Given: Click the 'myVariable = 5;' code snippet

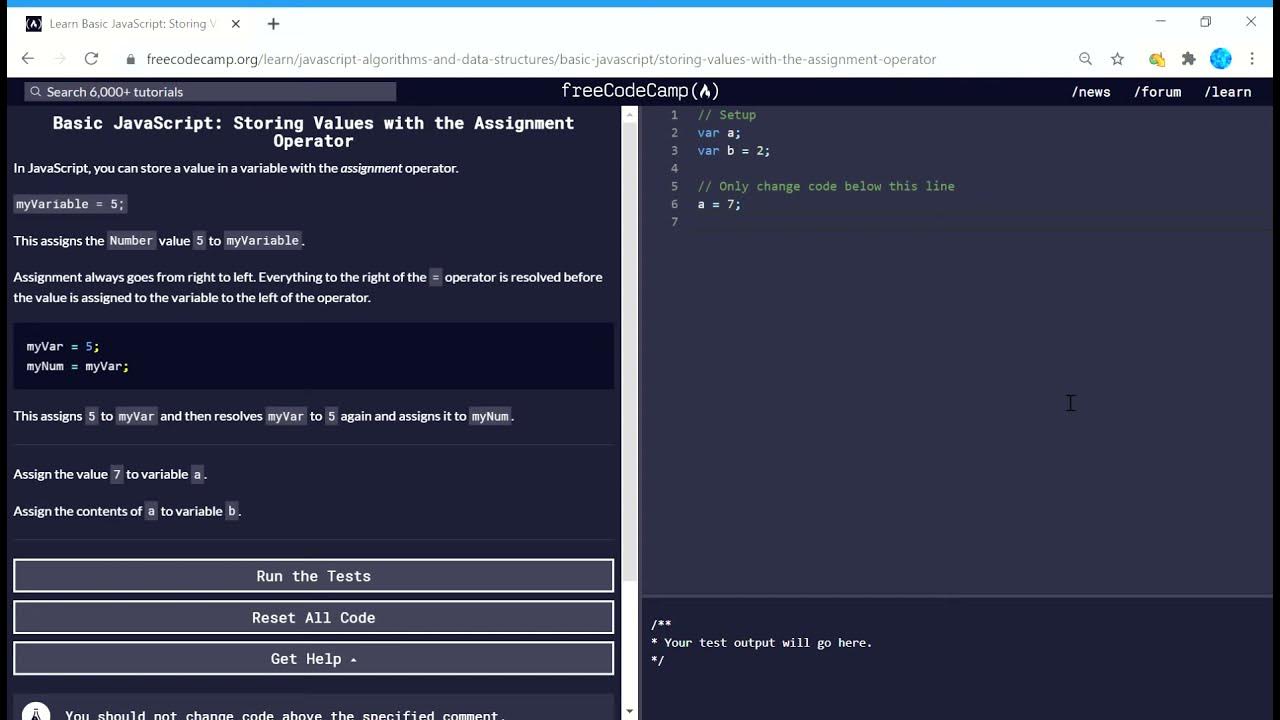Looking at the screenshot, I should (x=70, y=204).
